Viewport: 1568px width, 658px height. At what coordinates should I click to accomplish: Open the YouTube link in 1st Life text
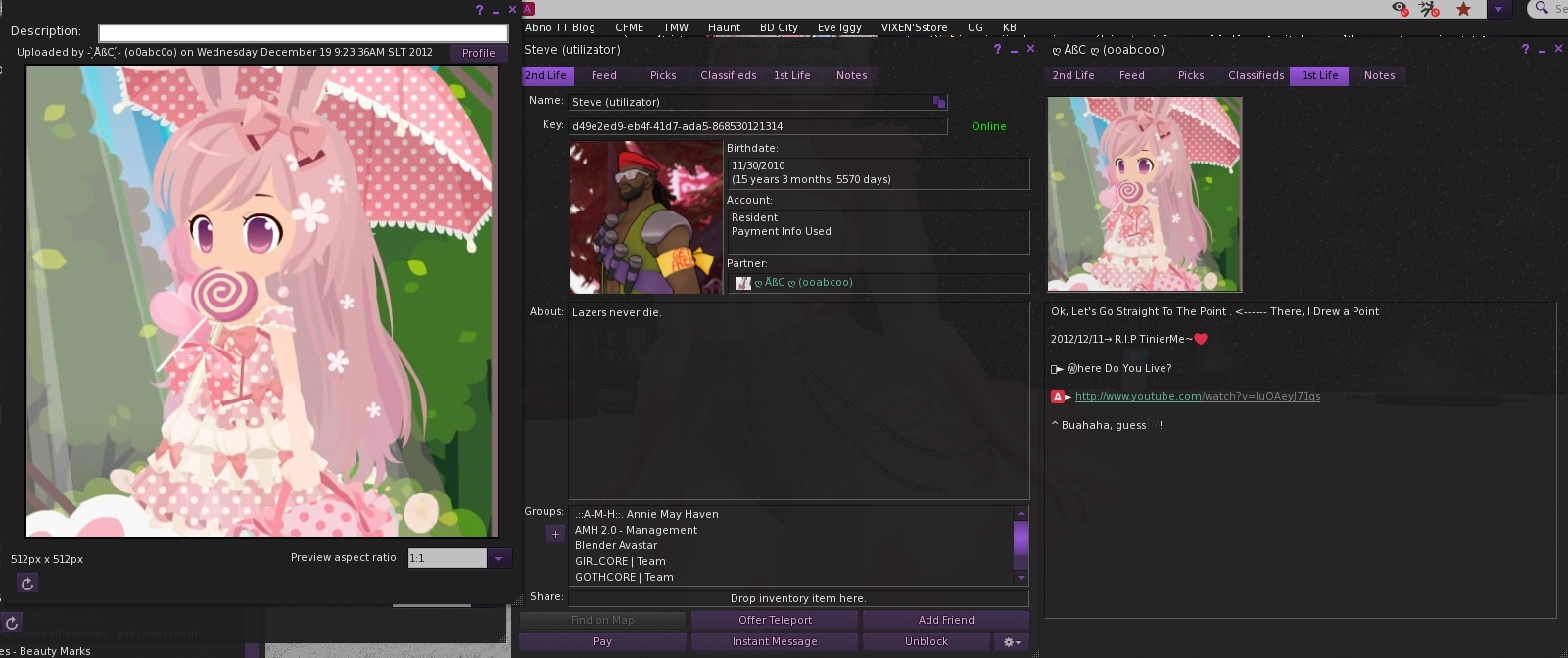[1197, 397]
